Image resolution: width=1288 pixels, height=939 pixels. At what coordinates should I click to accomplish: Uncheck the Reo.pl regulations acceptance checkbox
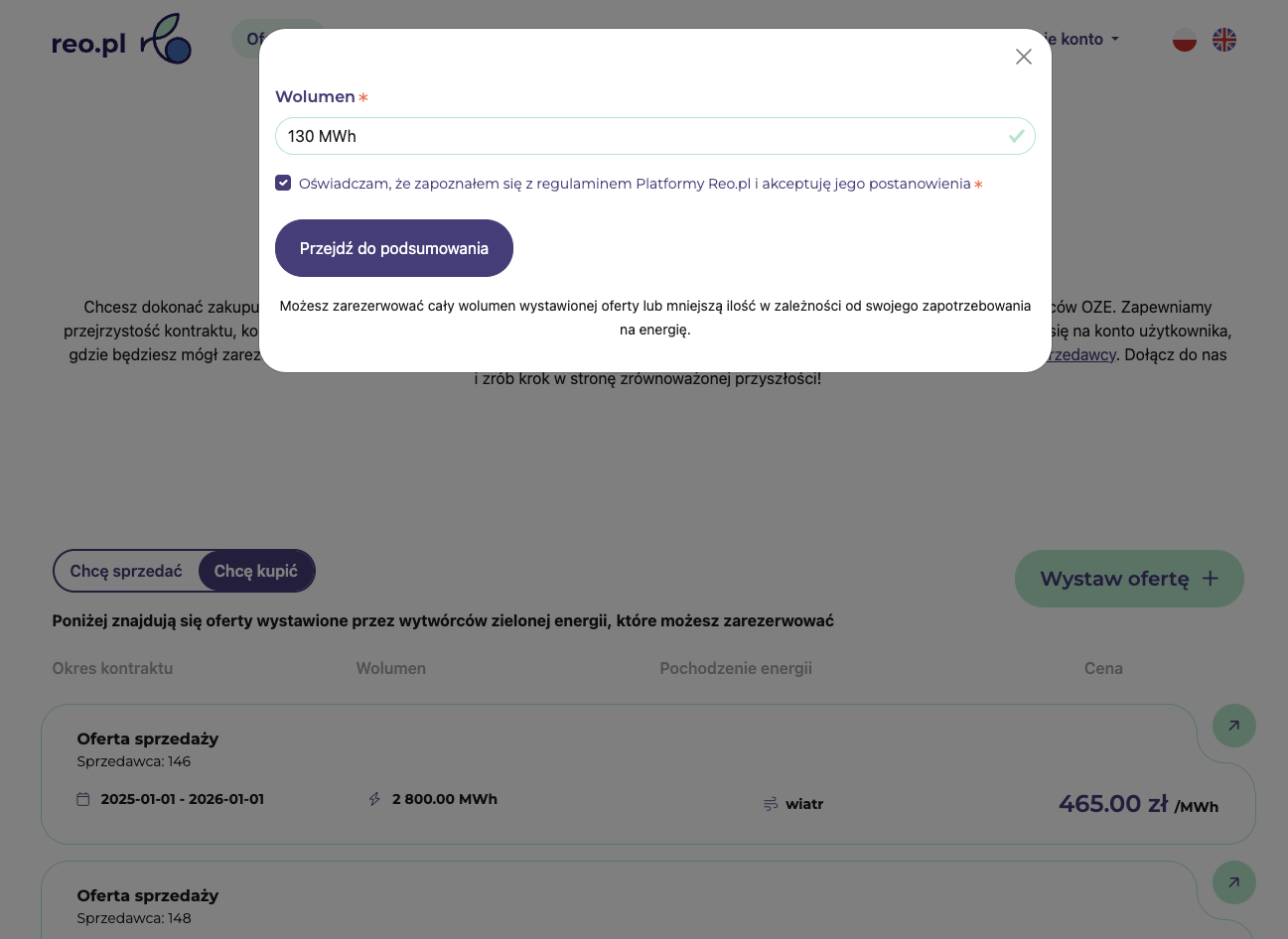click(283, 184)
